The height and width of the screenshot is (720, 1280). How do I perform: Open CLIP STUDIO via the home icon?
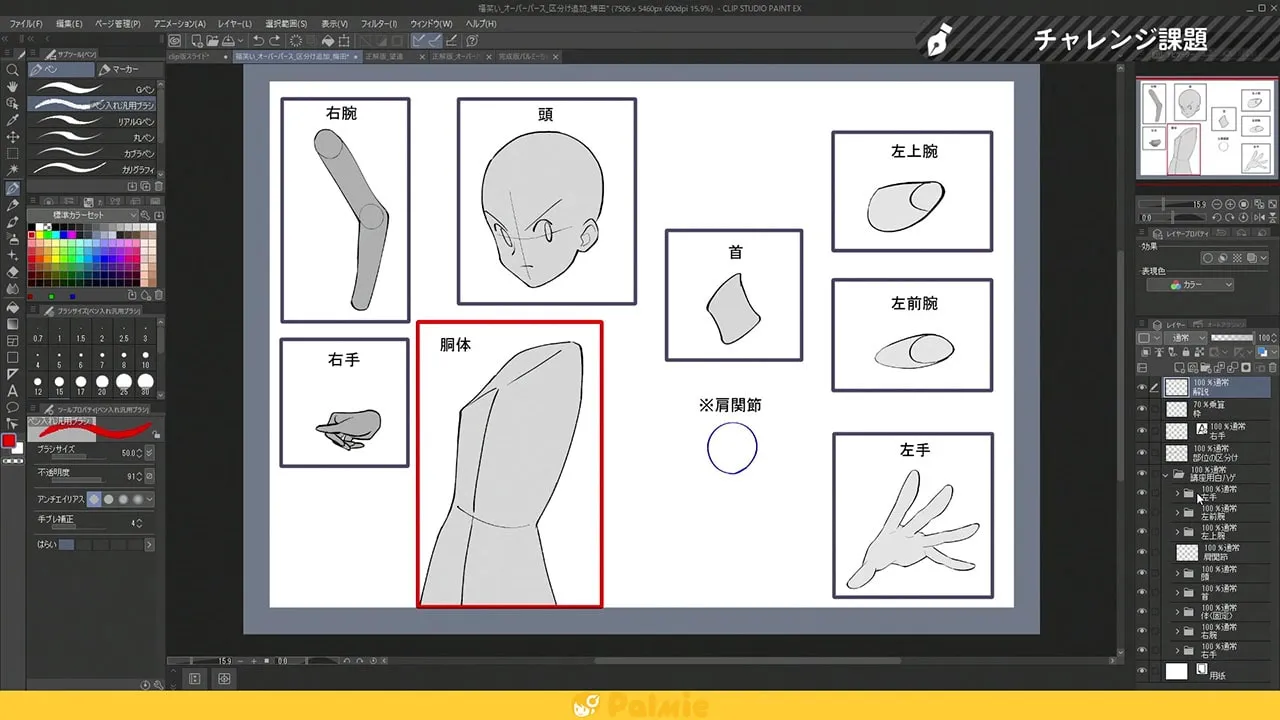[175, 41]
